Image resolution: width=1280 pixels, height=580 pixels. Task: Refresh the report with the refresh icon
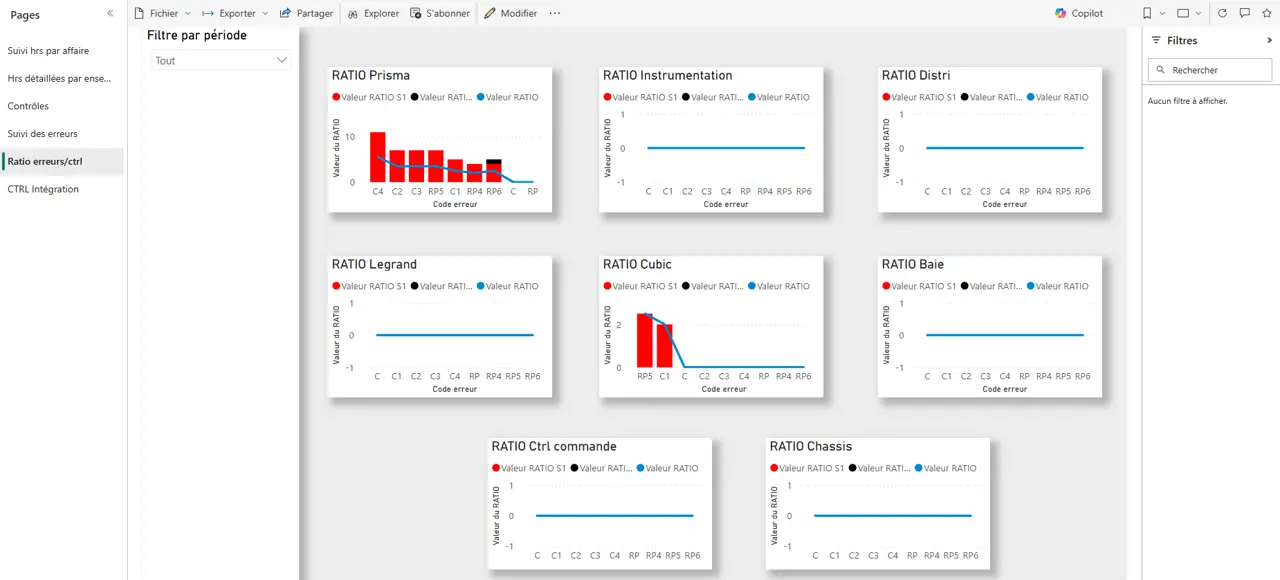click(x=1222, y=13)
